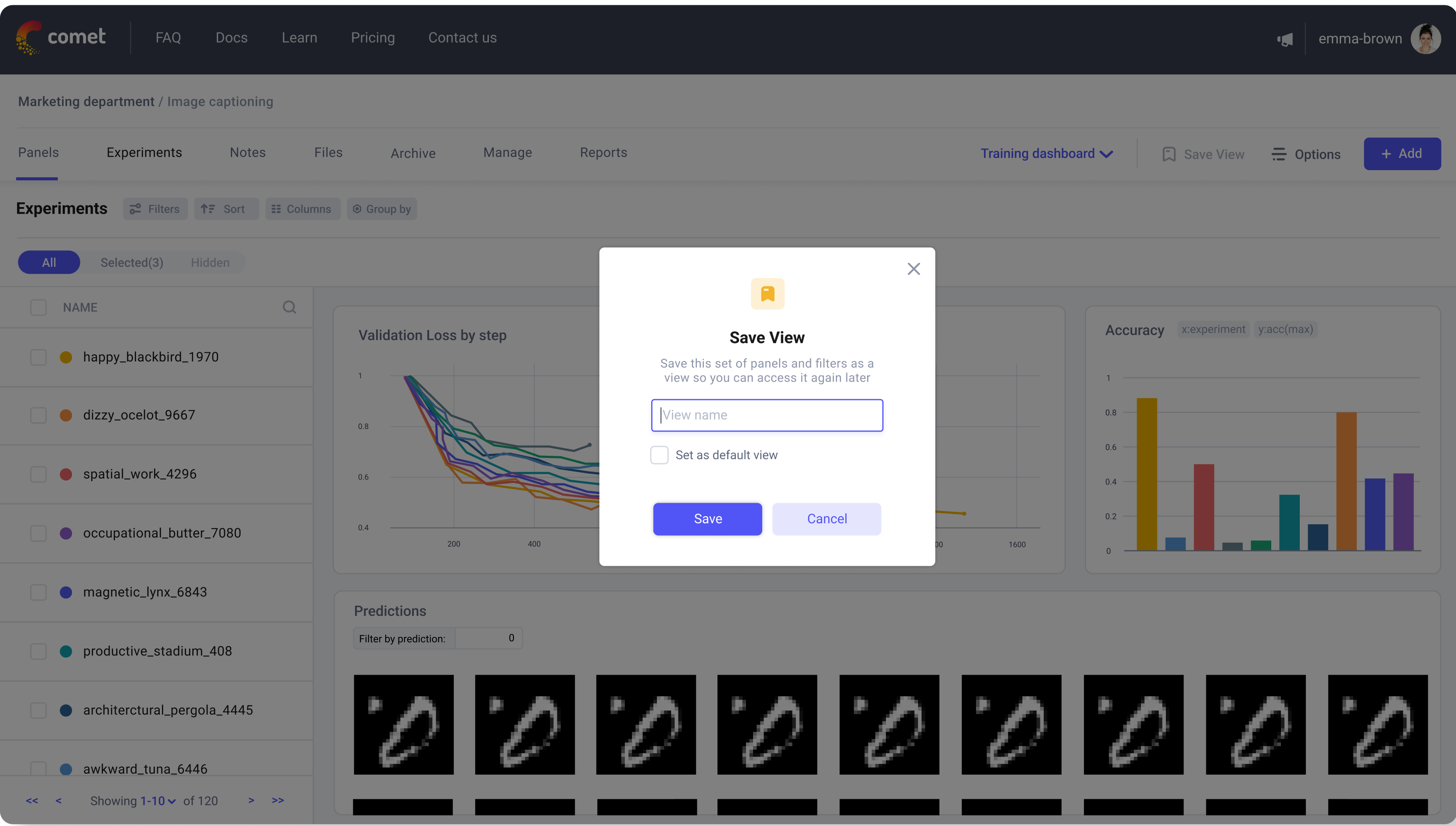Enable Set as default view checkbox
The width and height of the screenshot is (1456, 826).
point(660,455)
